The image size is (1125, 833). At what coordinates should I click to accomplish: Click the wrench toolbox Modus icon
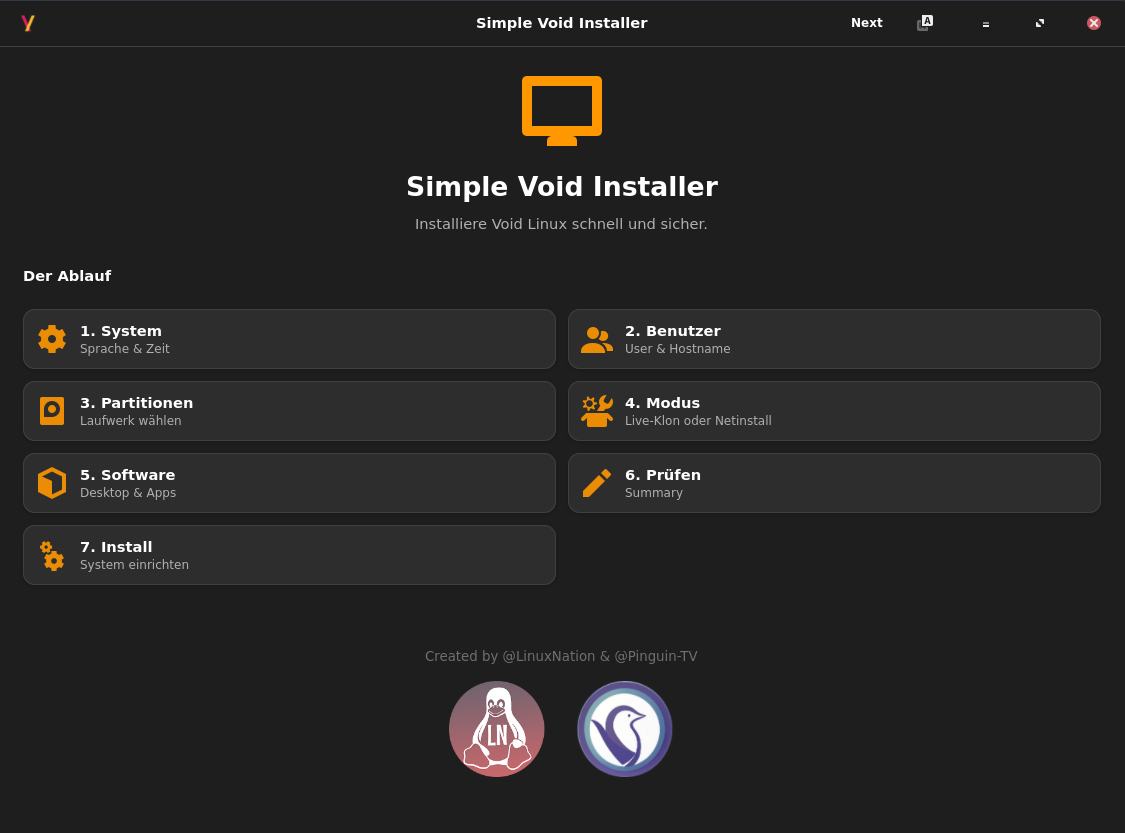[x=597, y=411]
